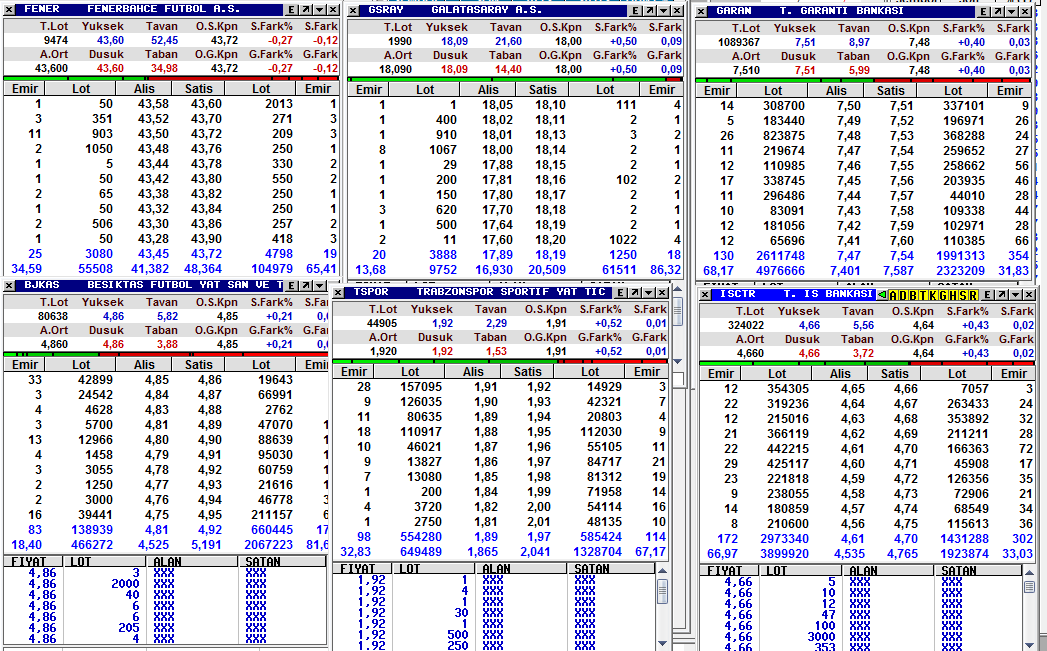The image size is (1047, 651).
Task: Open the dropdown arrow in GARAN title bar
Action: pyautogui.click(x=1012, y=11)
